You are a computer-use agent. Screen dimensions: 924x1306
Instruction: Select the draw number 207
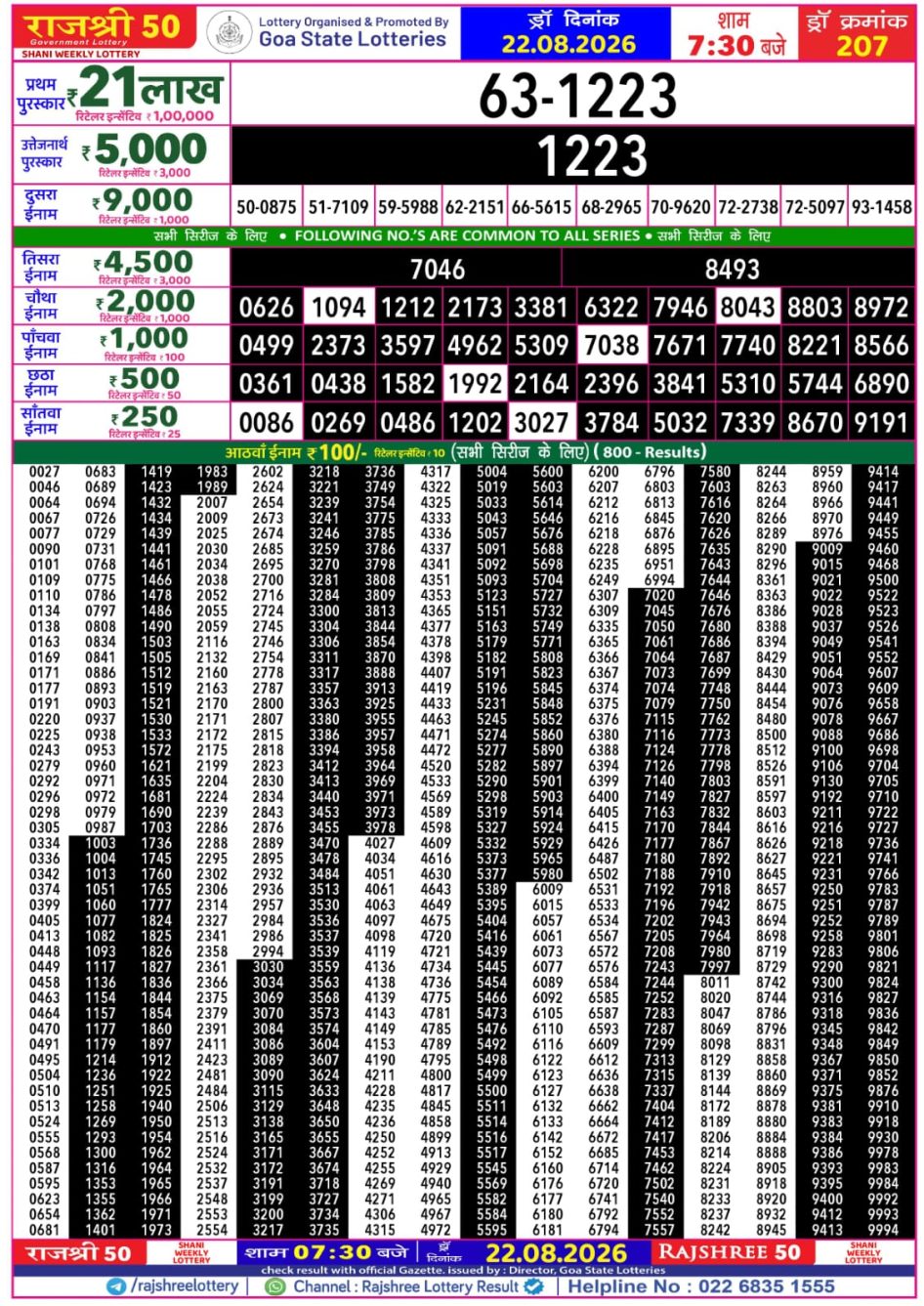click(x=861, y=45)
